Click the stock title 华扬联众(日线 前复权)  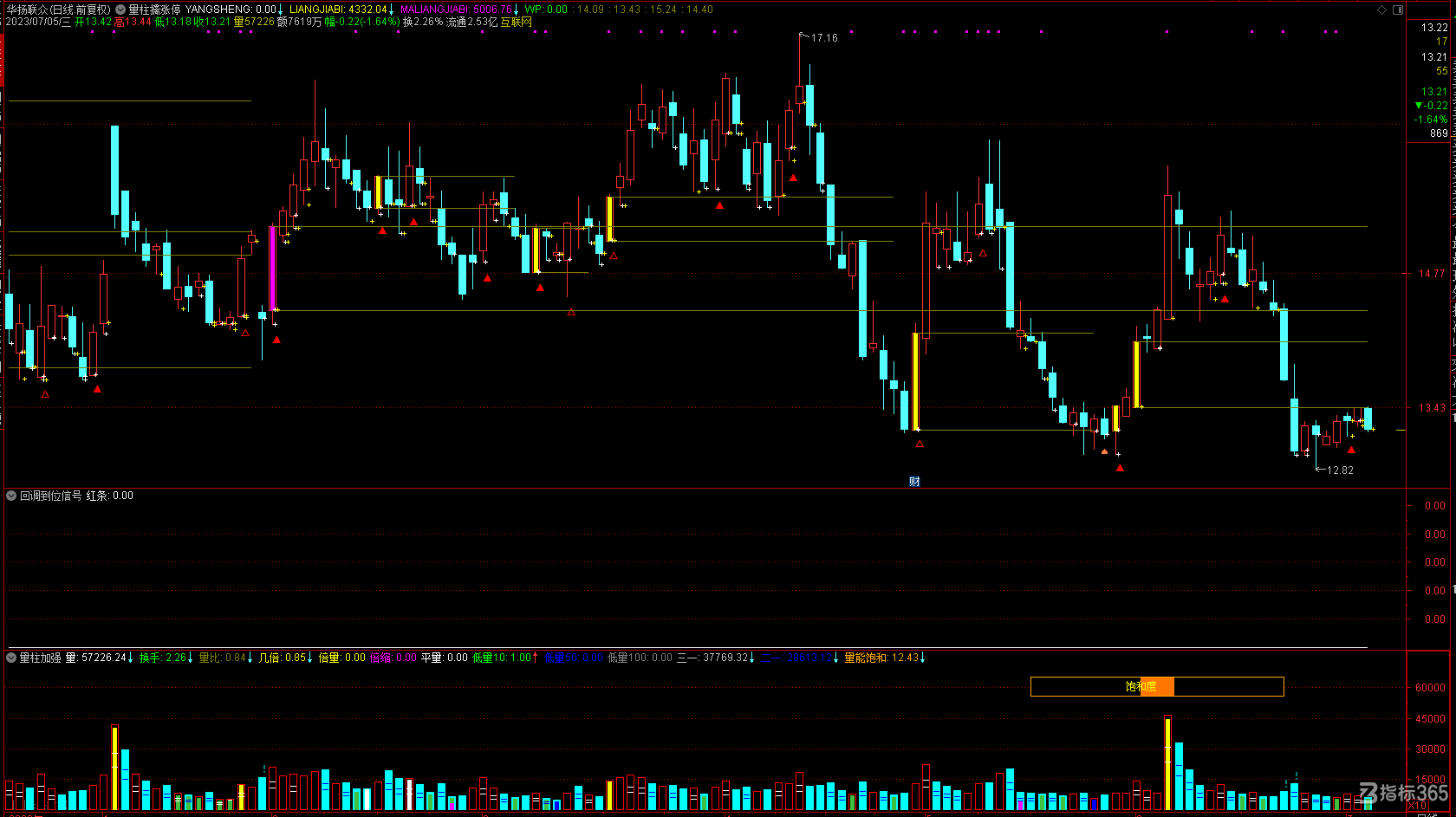[59, 10]
